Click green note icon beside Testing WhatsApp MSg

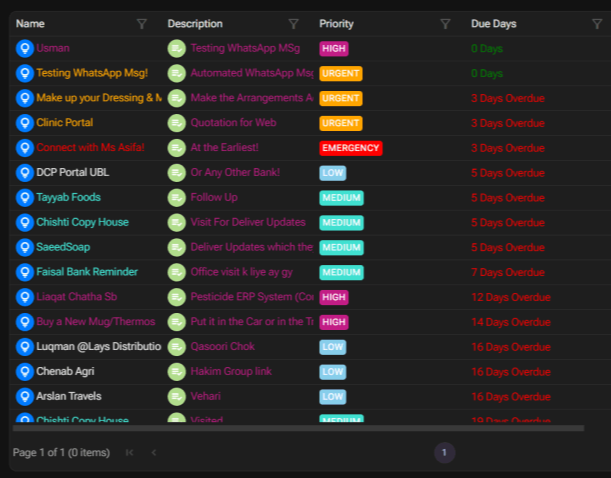(x=177, y=48)
